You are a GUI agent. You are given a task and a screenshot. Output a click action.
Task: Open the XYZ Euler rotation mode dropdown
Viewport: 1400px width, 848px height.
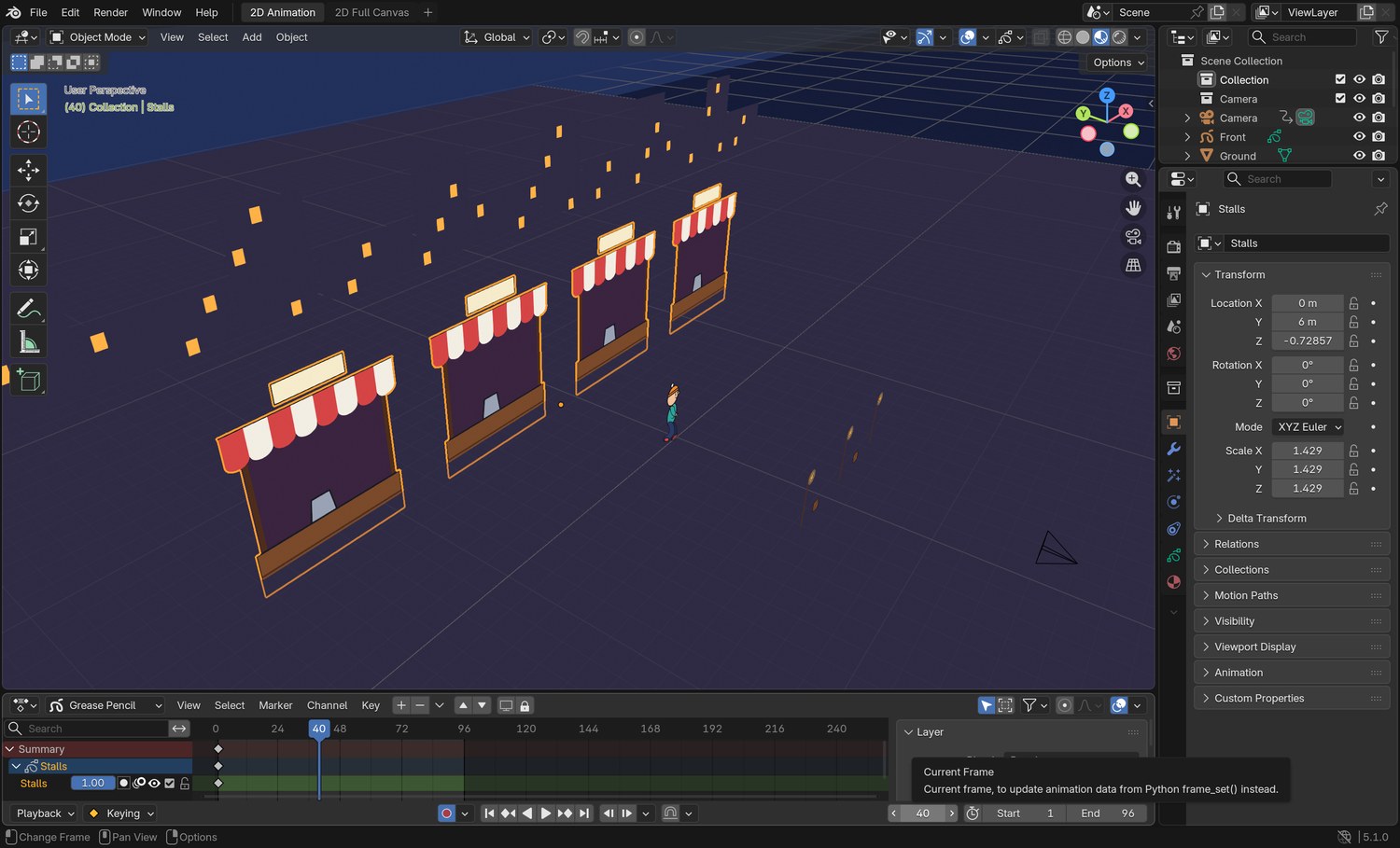1309,427
